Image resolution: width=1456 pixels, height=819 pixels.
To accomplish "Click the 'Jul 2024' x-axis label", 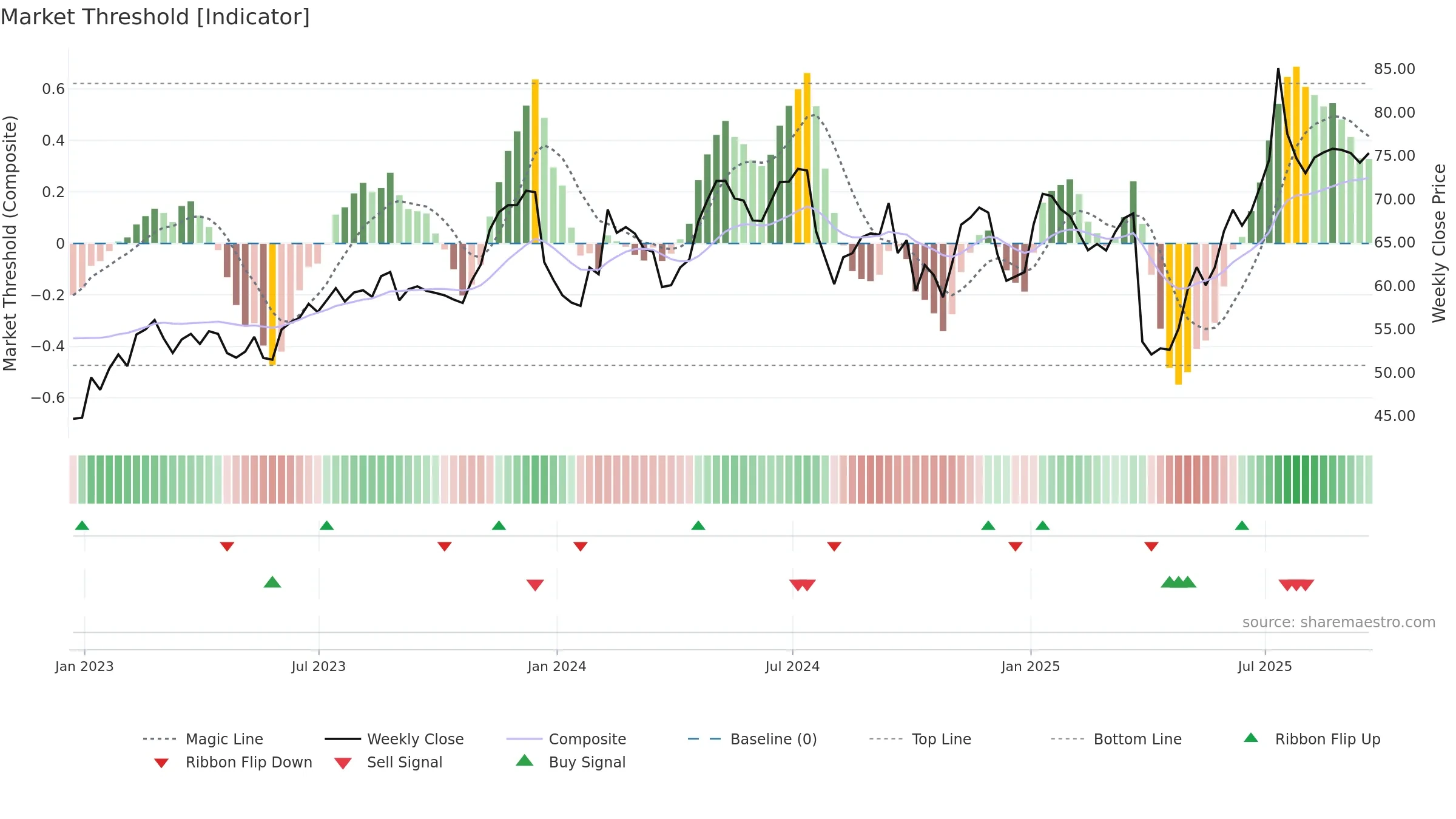I will pos(792,667).
